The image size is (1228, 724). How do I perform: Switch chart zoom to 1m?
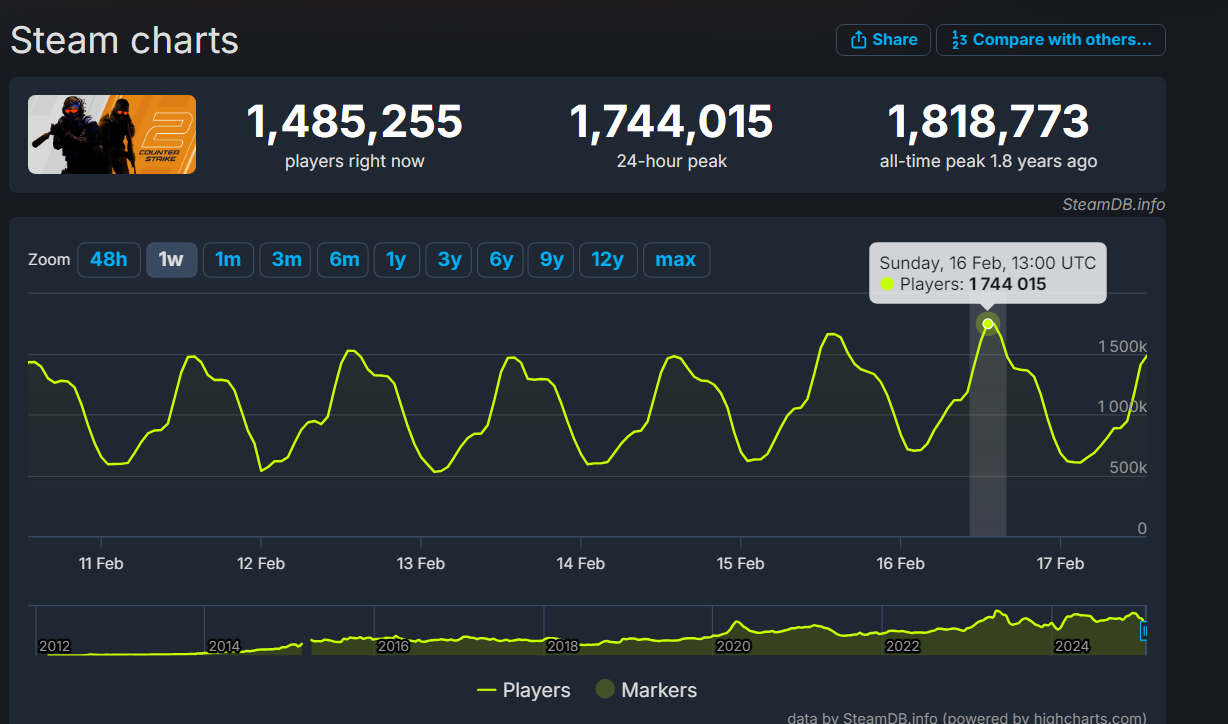coord(228,260)
